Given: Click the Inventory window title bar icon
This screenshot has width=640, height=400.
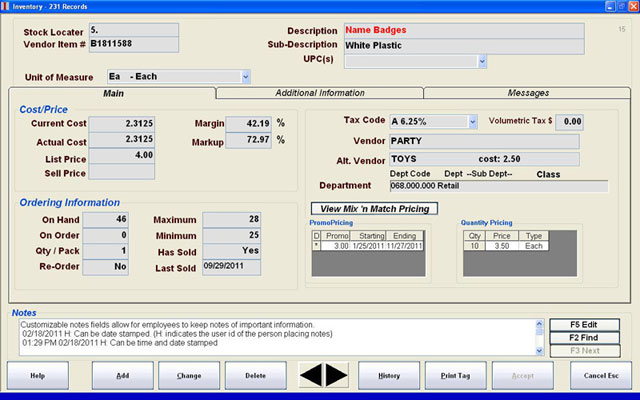Looking at the screenshot, I should point(7,7).
